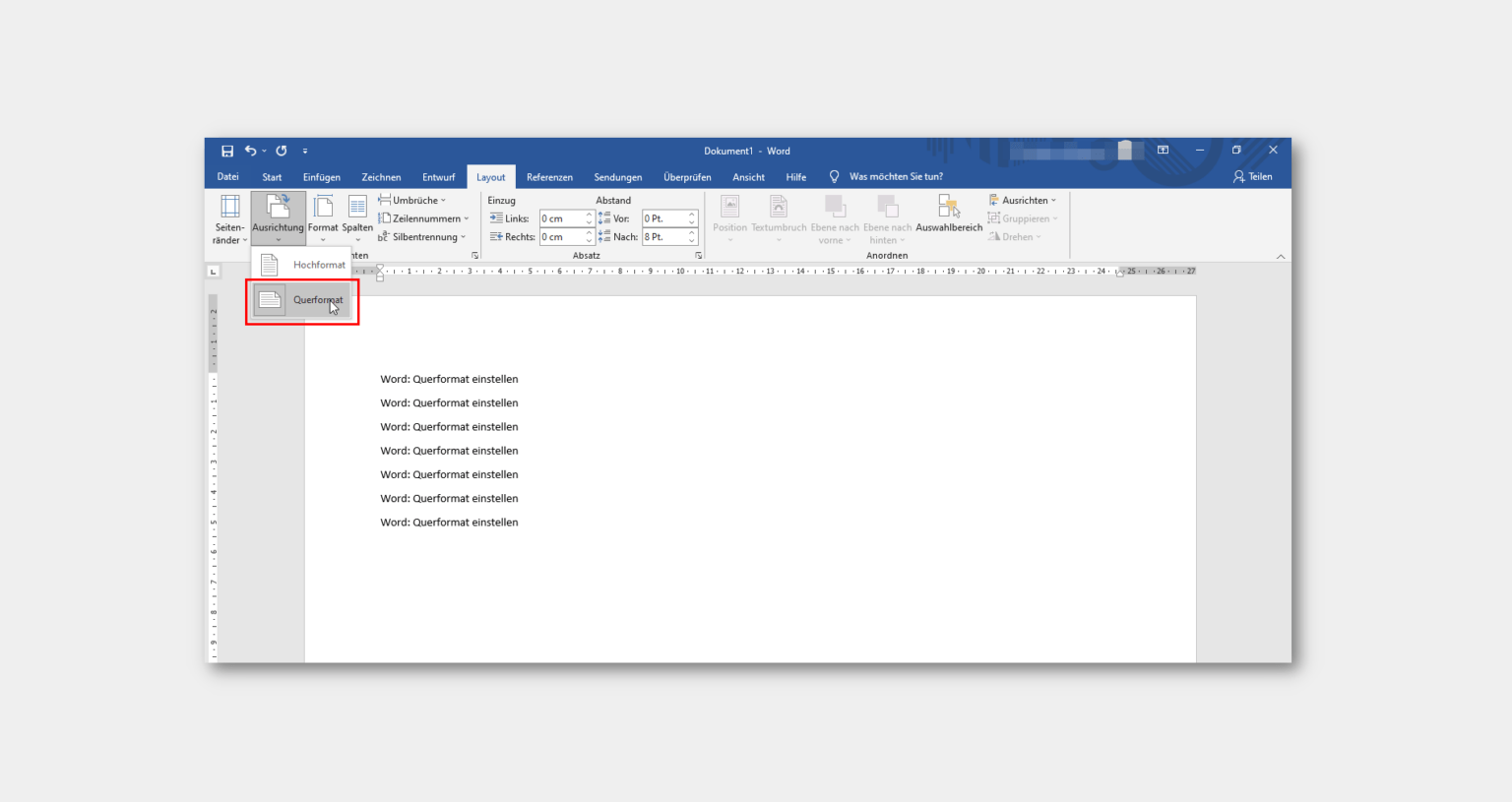Expand the Ausrichtung dropdown
Screen dimensions: 1512x802
click(278, 239)
